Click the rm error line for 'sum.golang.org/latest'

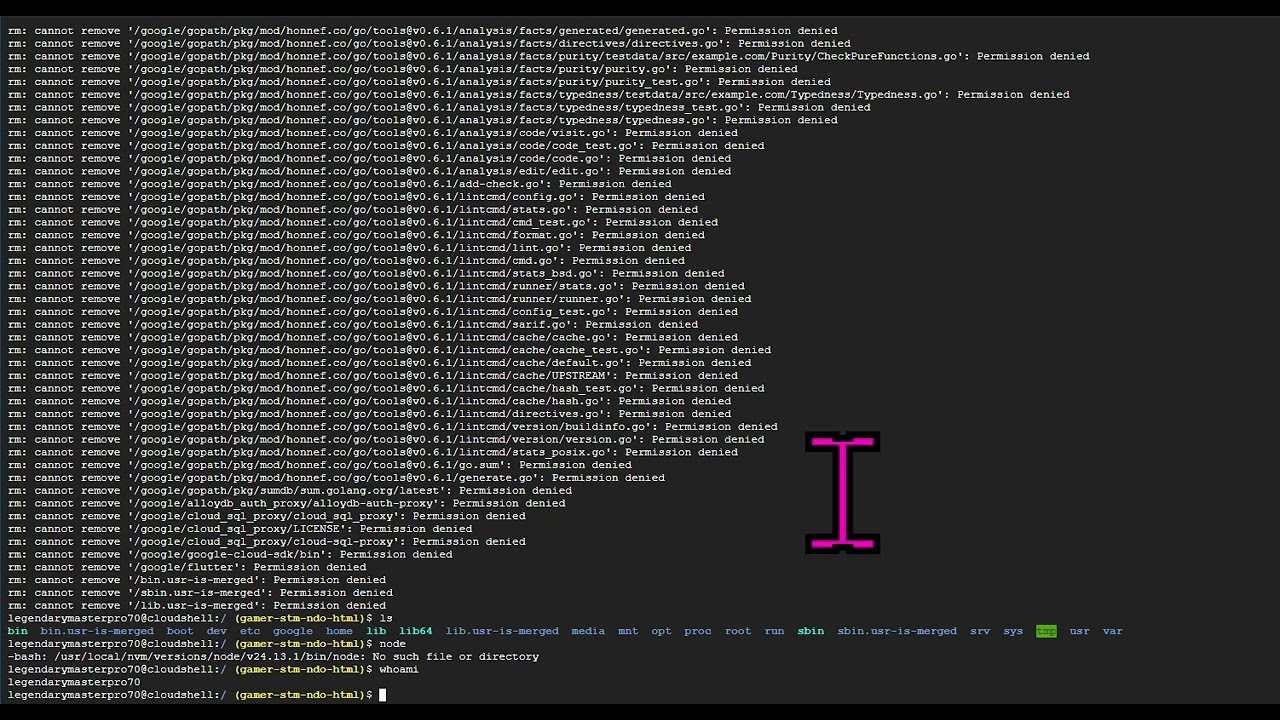290,491
